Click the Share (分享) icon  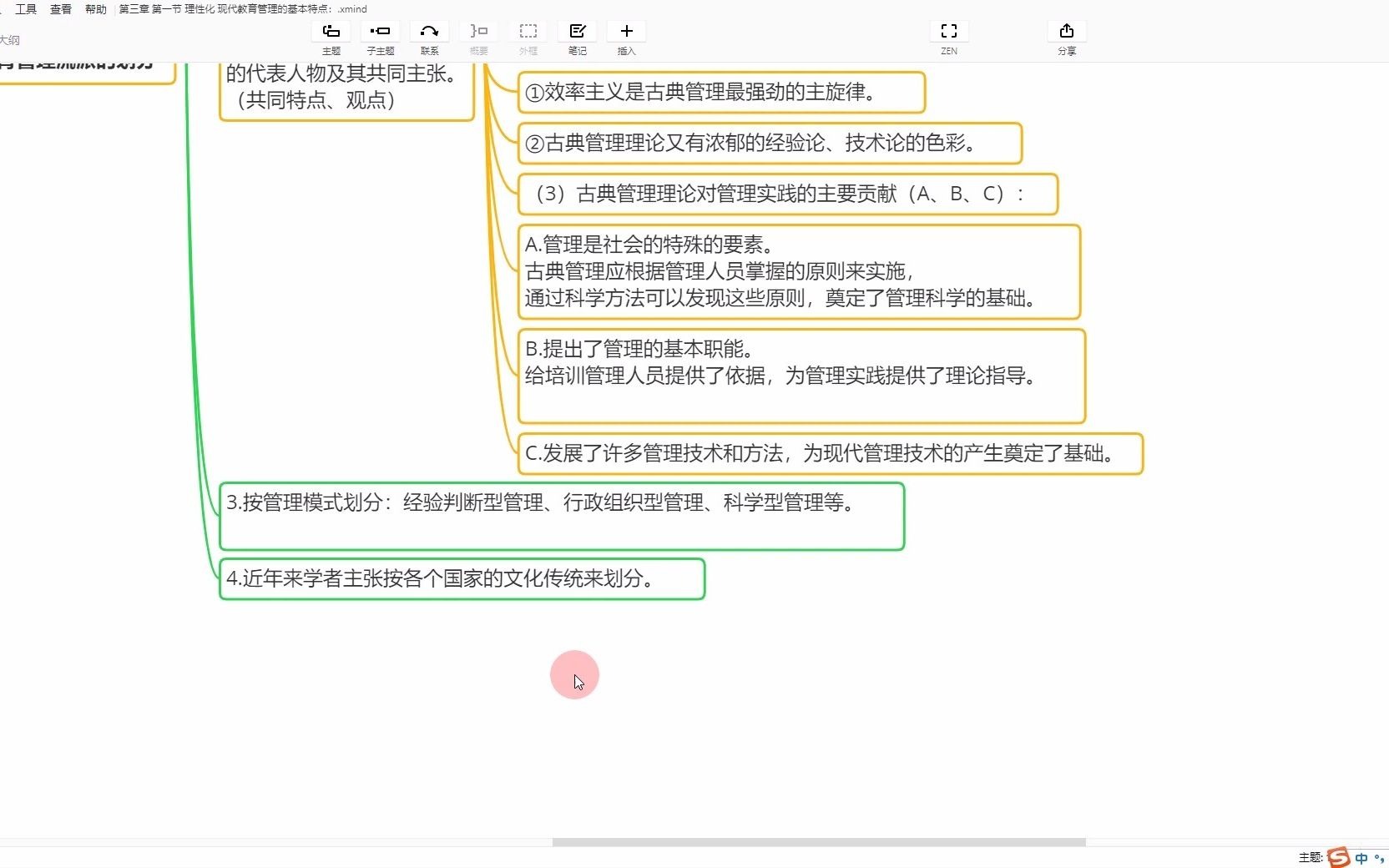point(1067,32)
